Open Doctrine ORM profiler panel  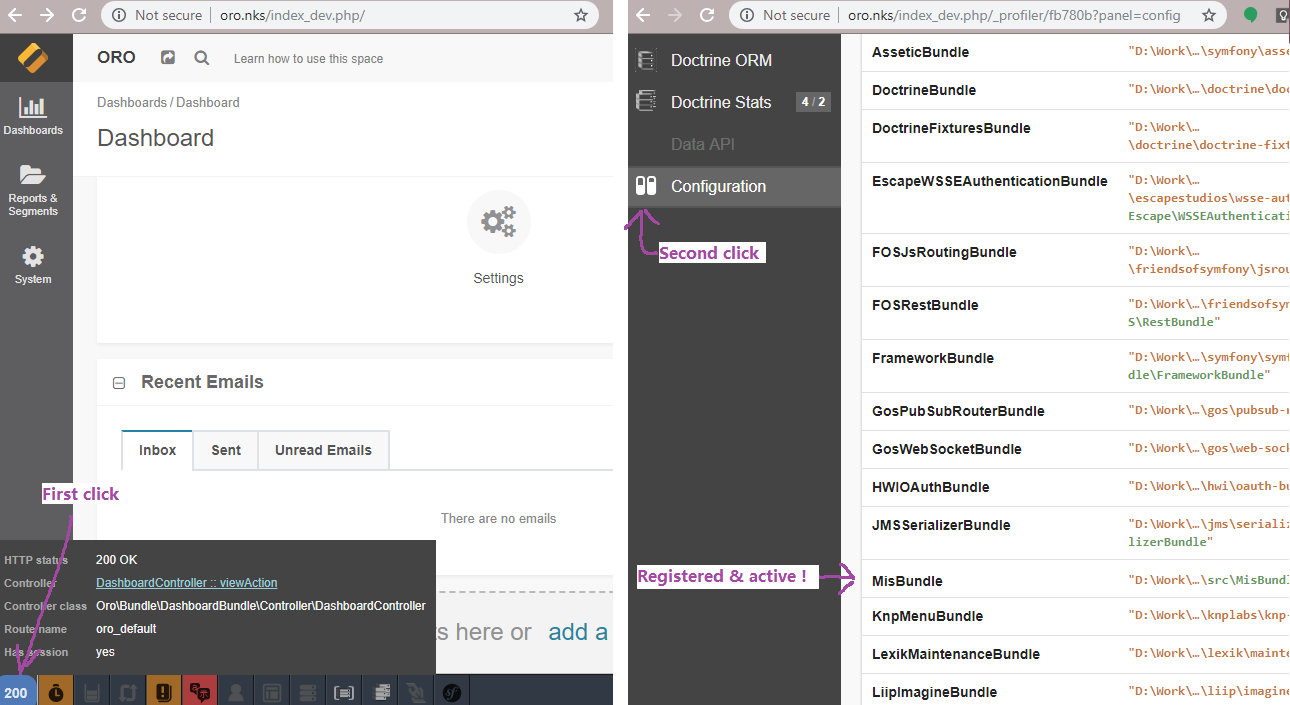(x=734, y=60)
